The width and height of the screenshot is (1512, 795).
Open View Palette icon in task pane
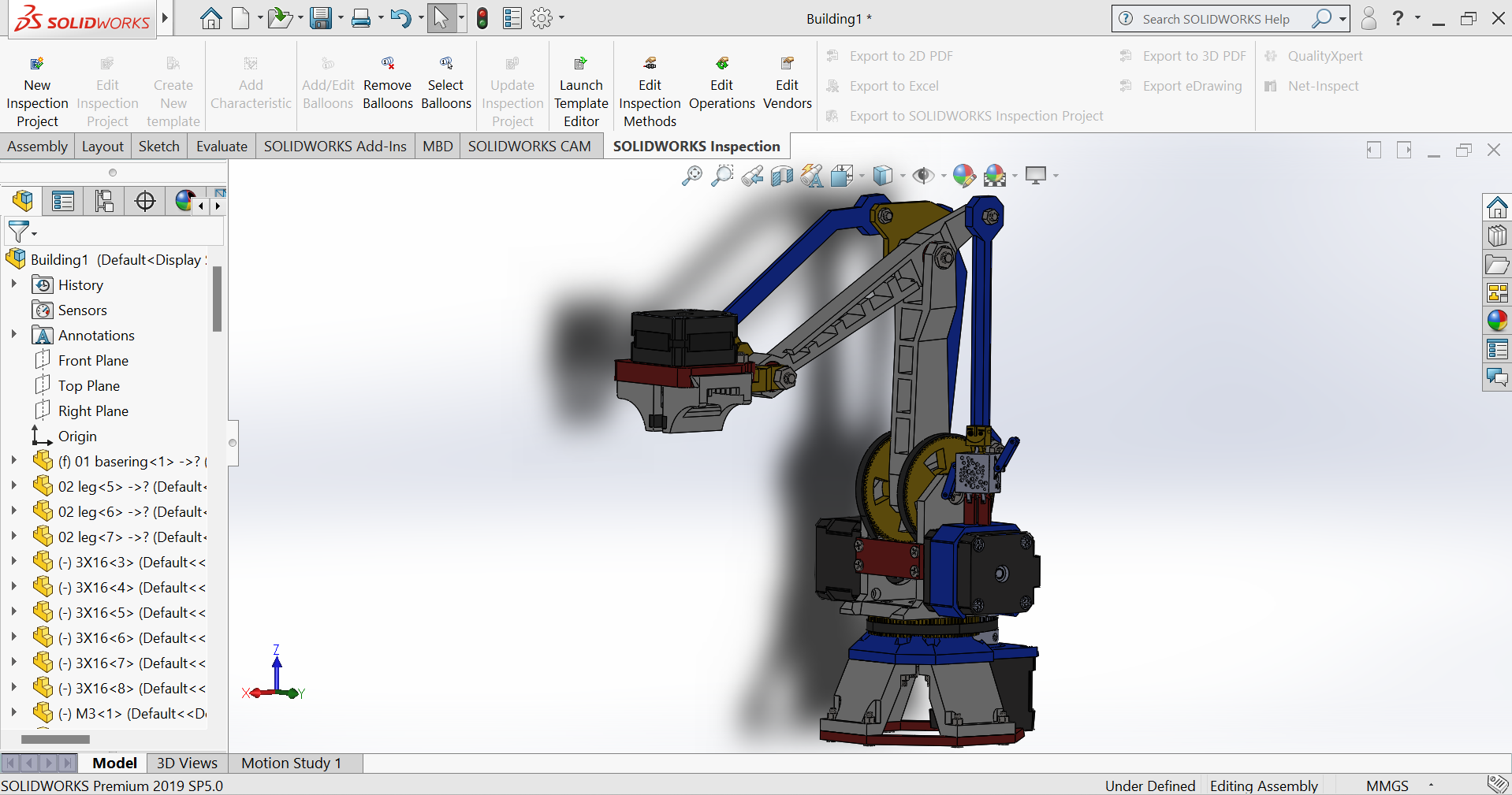(x=1497, y=293)
